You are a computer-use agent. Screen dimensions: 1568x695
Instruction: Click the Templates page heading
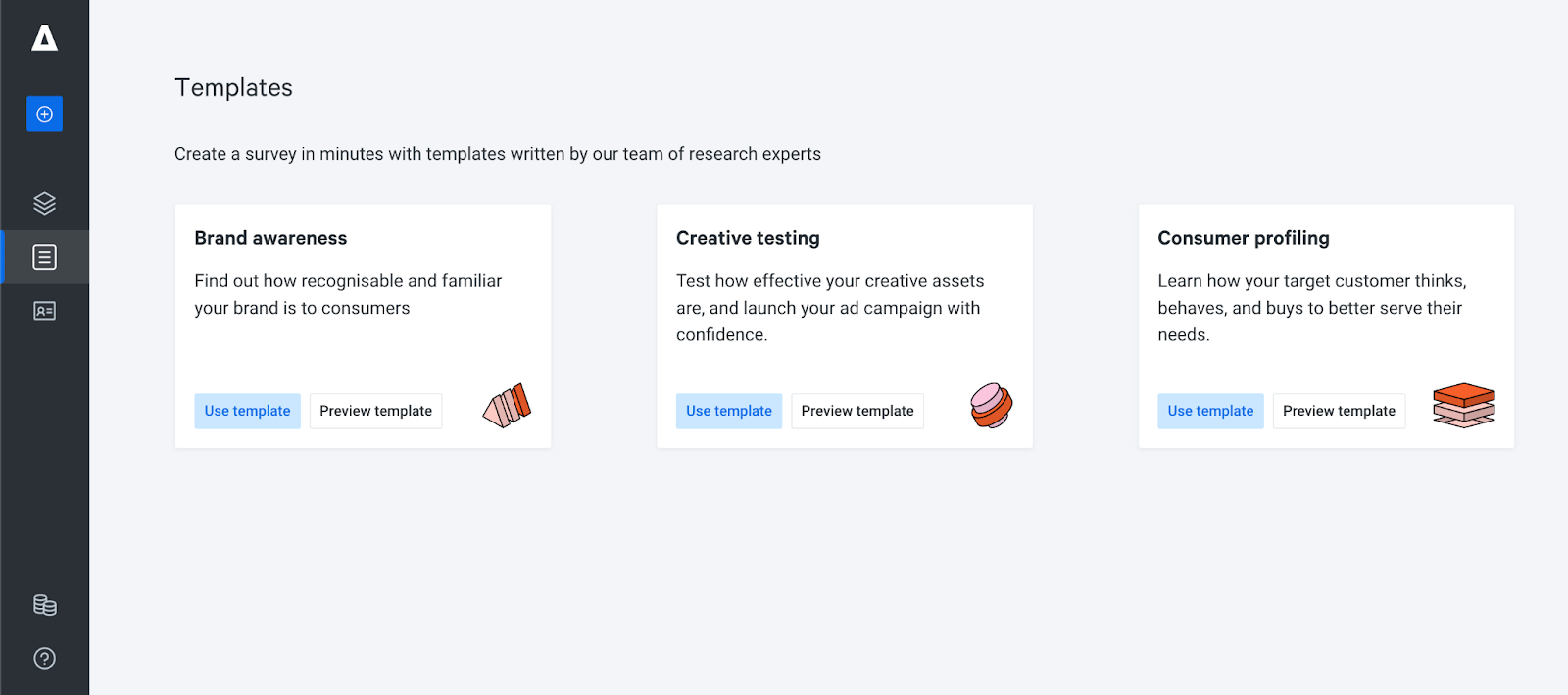click(x=233, y=88)
